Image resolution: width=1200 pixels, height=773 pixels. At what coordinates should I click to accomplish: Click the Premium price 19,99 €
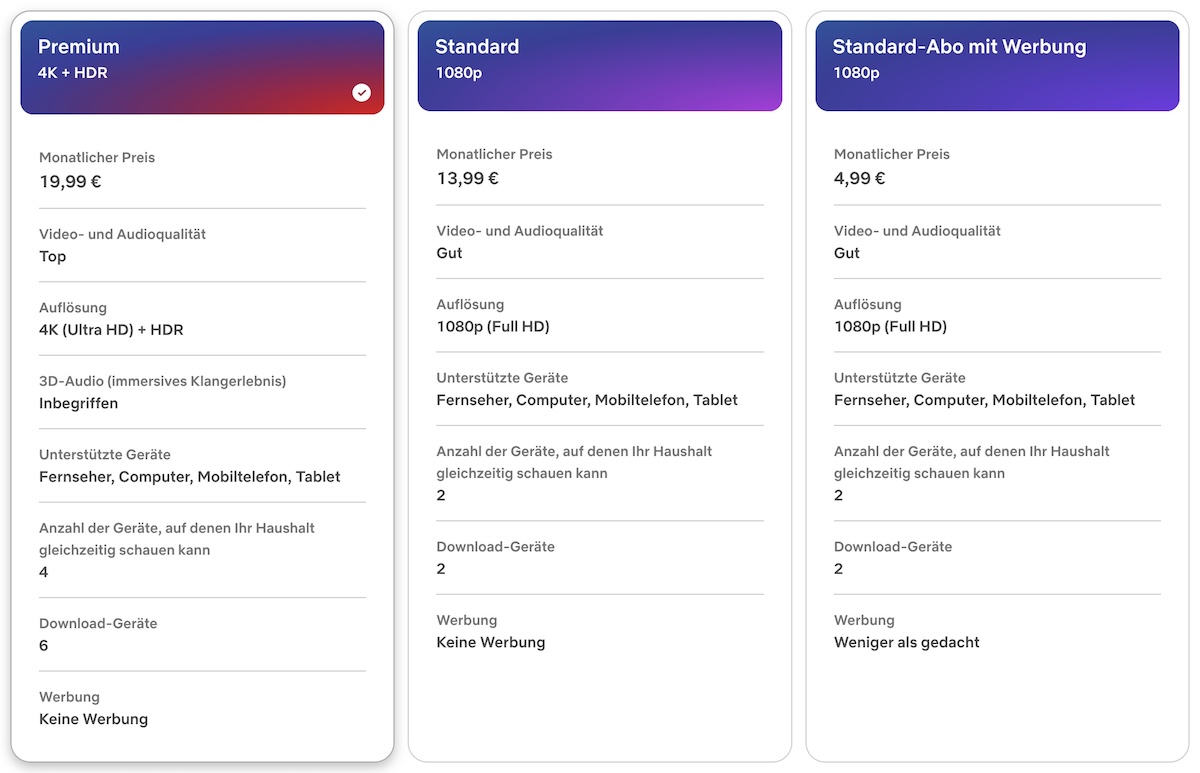(70, 181)
